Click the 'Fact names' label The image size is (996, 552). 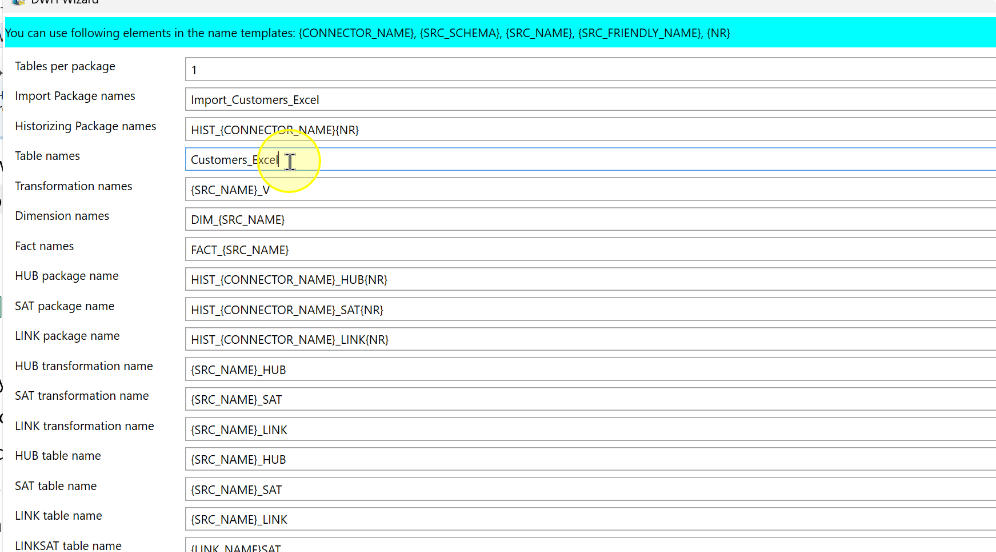[x=44, y=246]
